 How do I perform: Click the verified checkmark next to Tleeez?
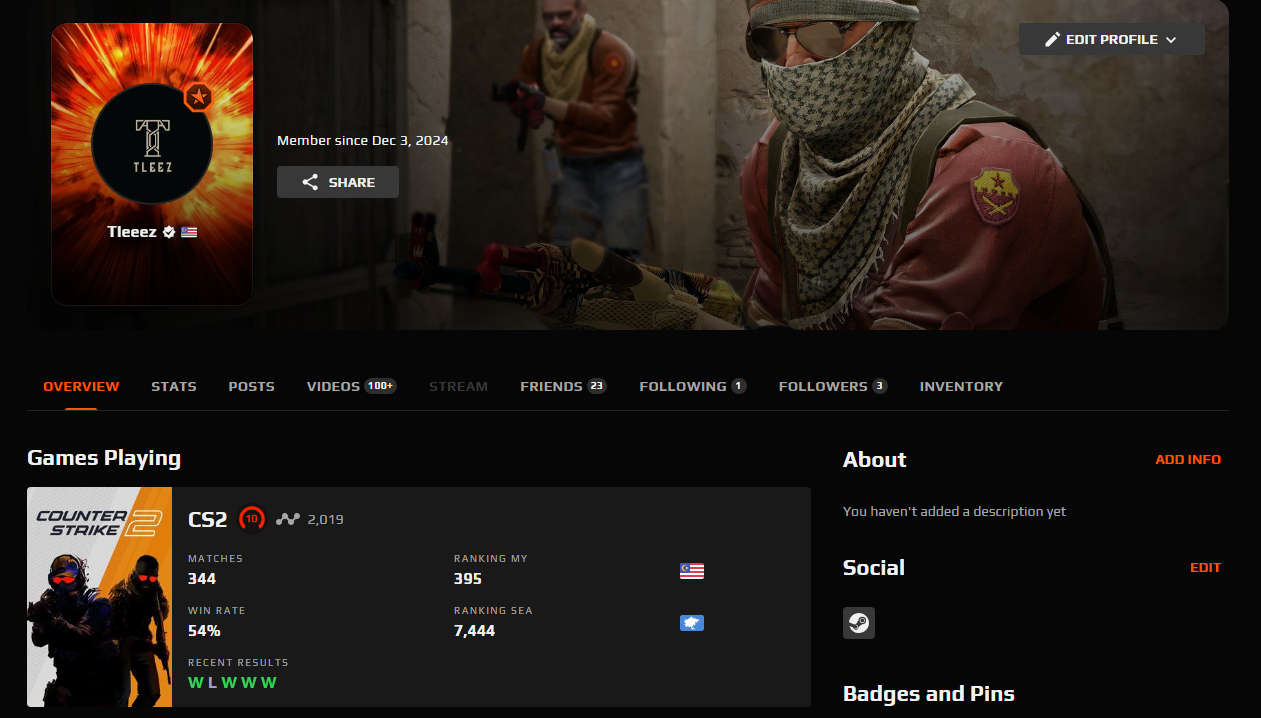click(169, 232)
